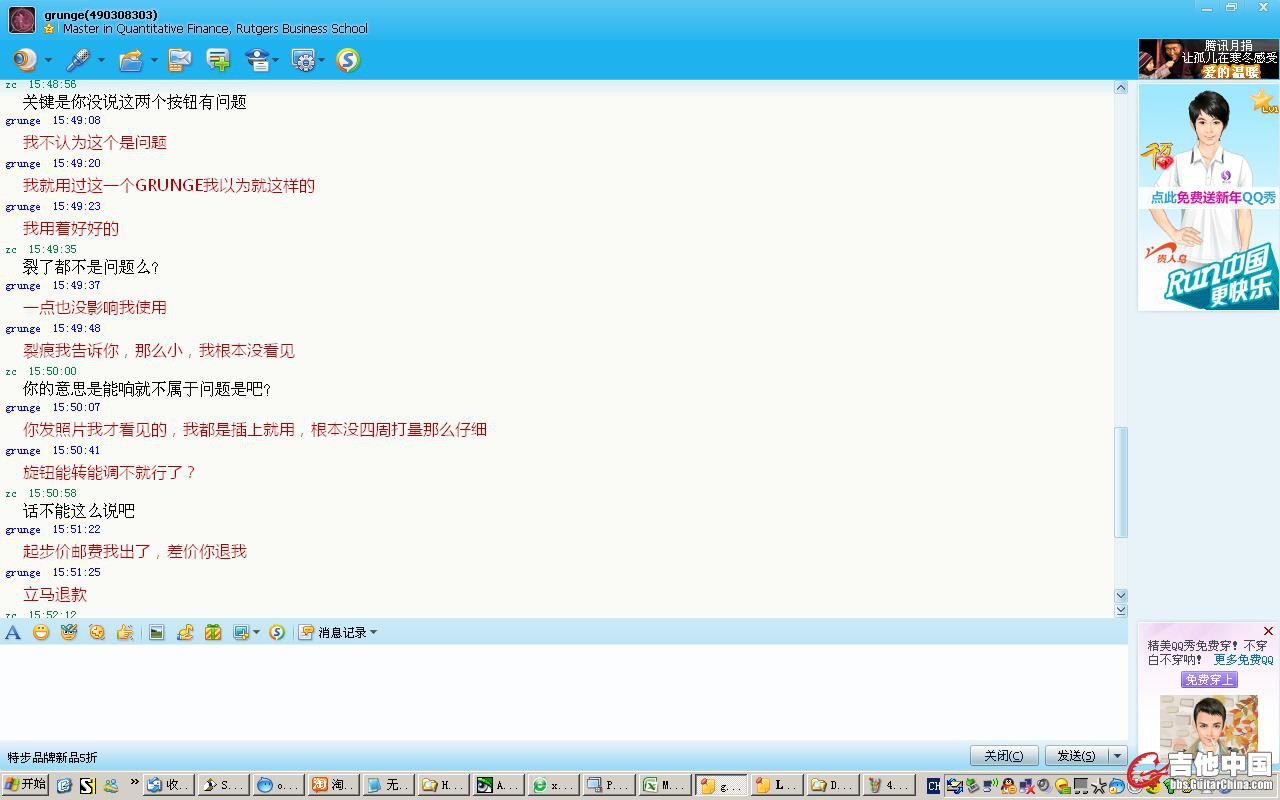
Task: Start a video call with webcam icon
Action: coord(25,60)
